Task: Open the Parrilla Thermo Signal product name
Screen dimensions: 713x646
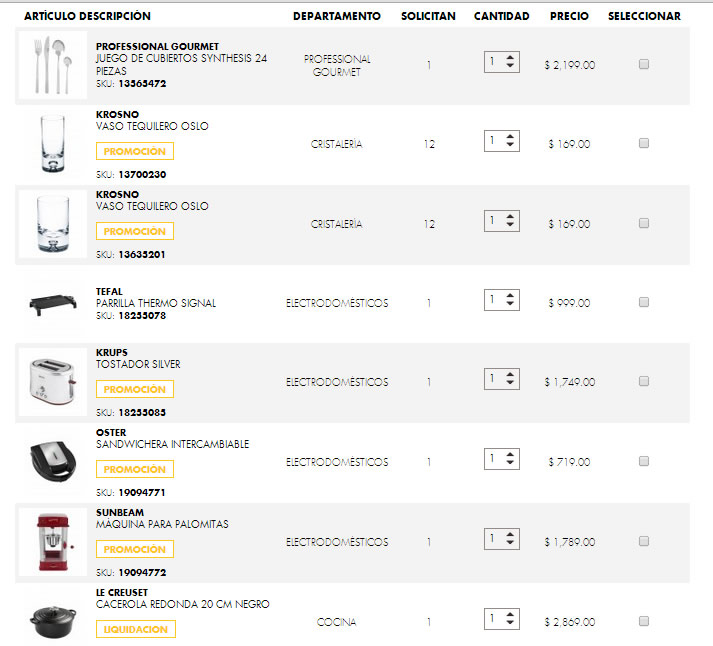Action: 156,303
